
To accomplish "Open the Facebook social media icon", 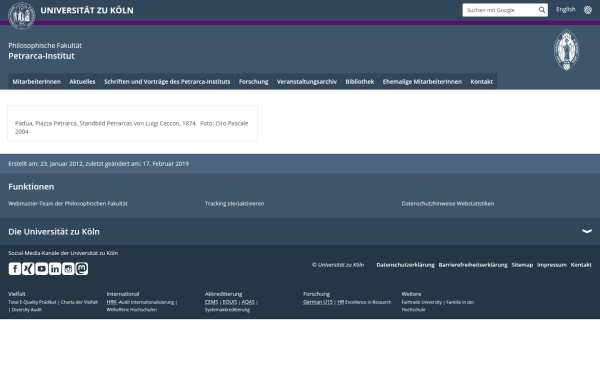I will pos(15,269).
